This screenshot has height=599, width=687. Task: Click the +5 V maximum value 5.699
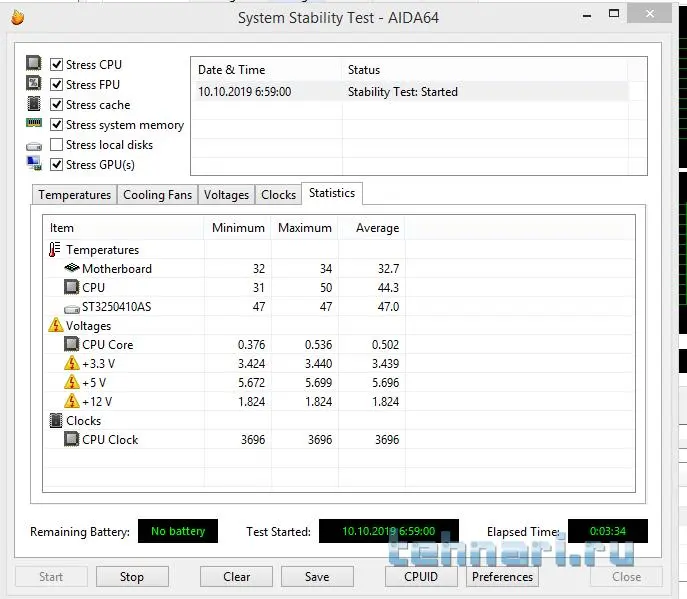point(319,383)
